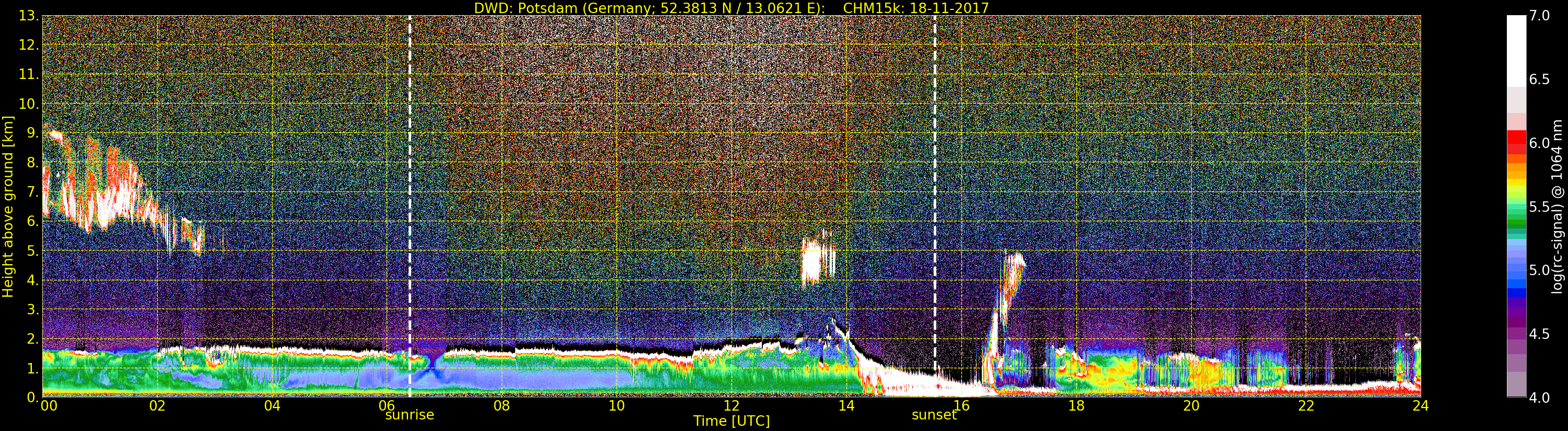Screen dimensions: 1568x431
Task: Click the "5." height axis tick label
Action: pyautogui.click(x=32, y=251)
